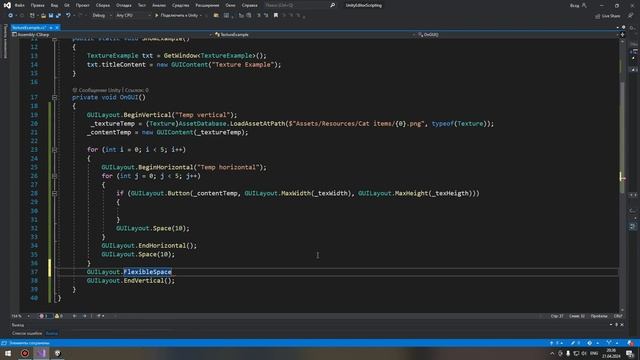Click the search magnifier icon
Screen dimensions: 640x360
coord(332,5)
